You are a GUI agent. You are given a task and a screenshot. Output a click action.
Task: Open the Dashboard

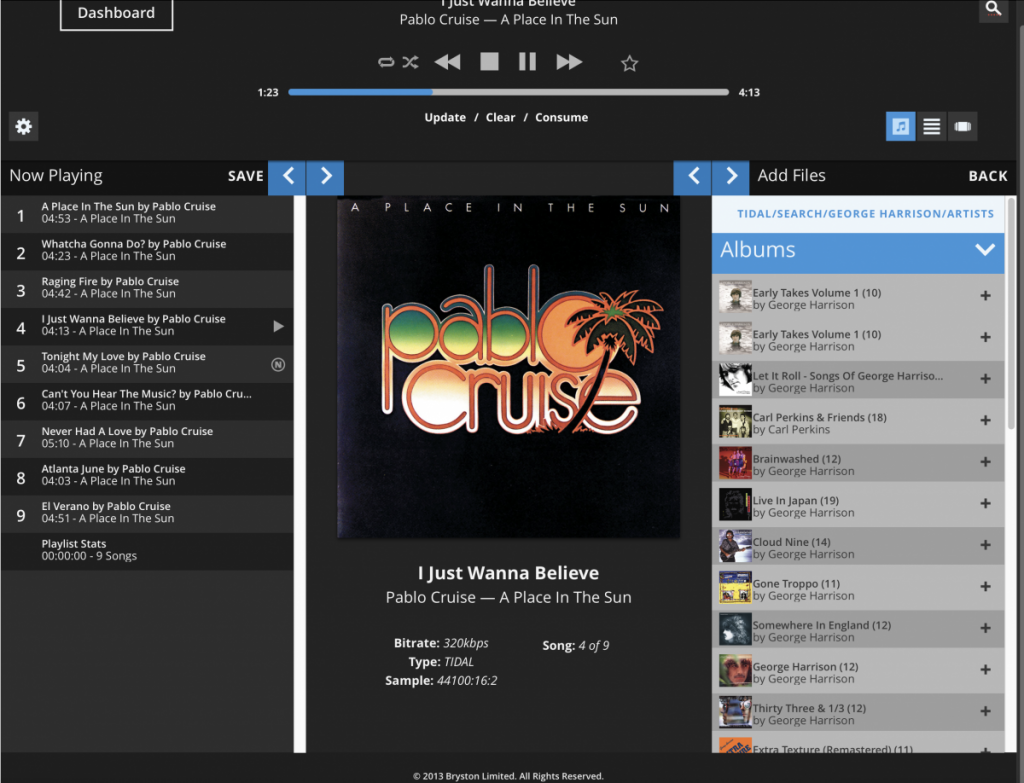[x=116, y=13]
